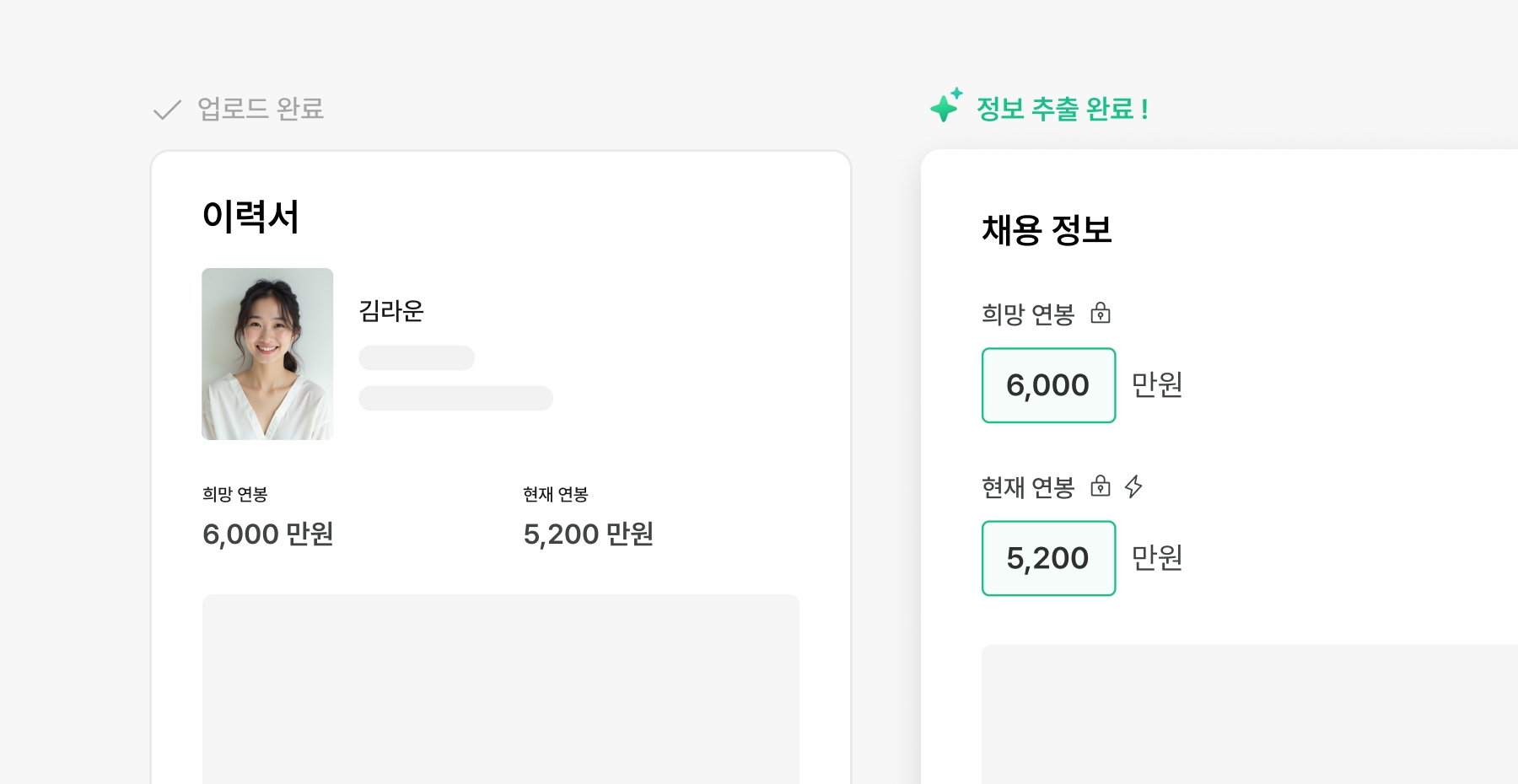This screenshot has width=1518, height=784.
Task: Click the lightning bolt icon beside 현재 연봉
Action: 1133,486
